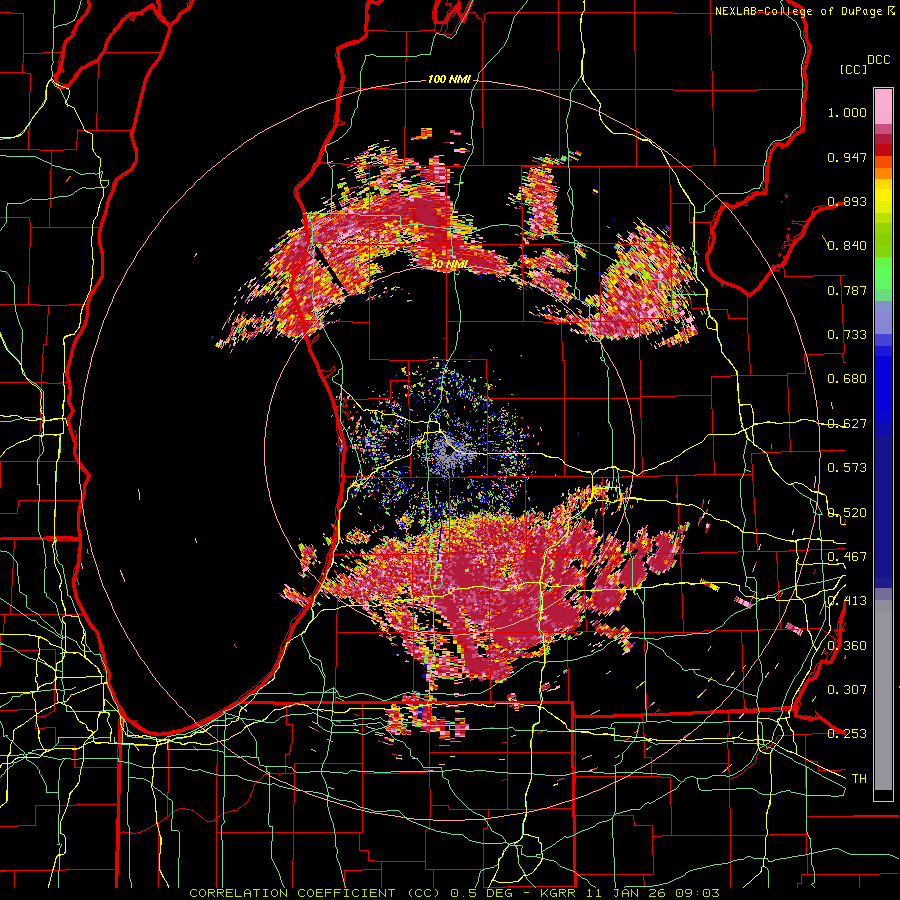Click the 0.5 DEG elevation text
This screenshot has height=900, width=900.
click(x=482, y=893)
